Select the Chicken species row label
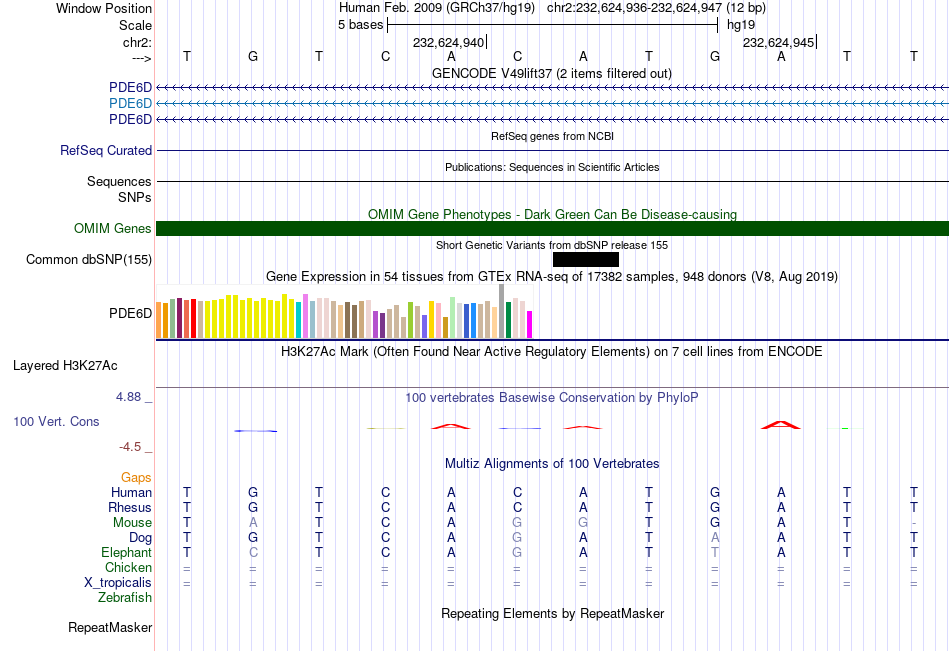Viewport: 950px width, 651px height. (x=128, y=567)
